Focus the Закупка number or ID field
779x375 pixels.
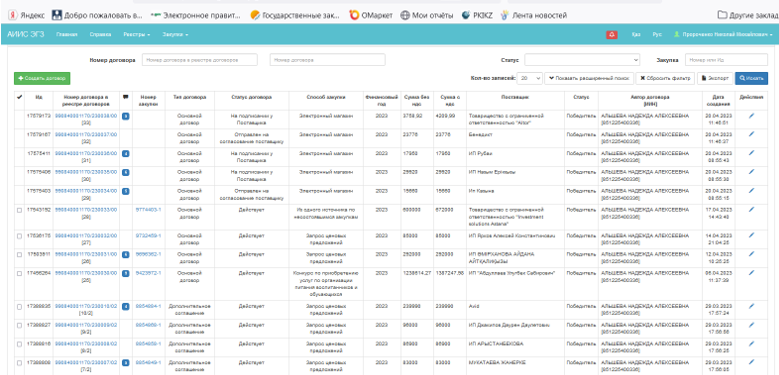pyautogui.click(x=726, y=60)
